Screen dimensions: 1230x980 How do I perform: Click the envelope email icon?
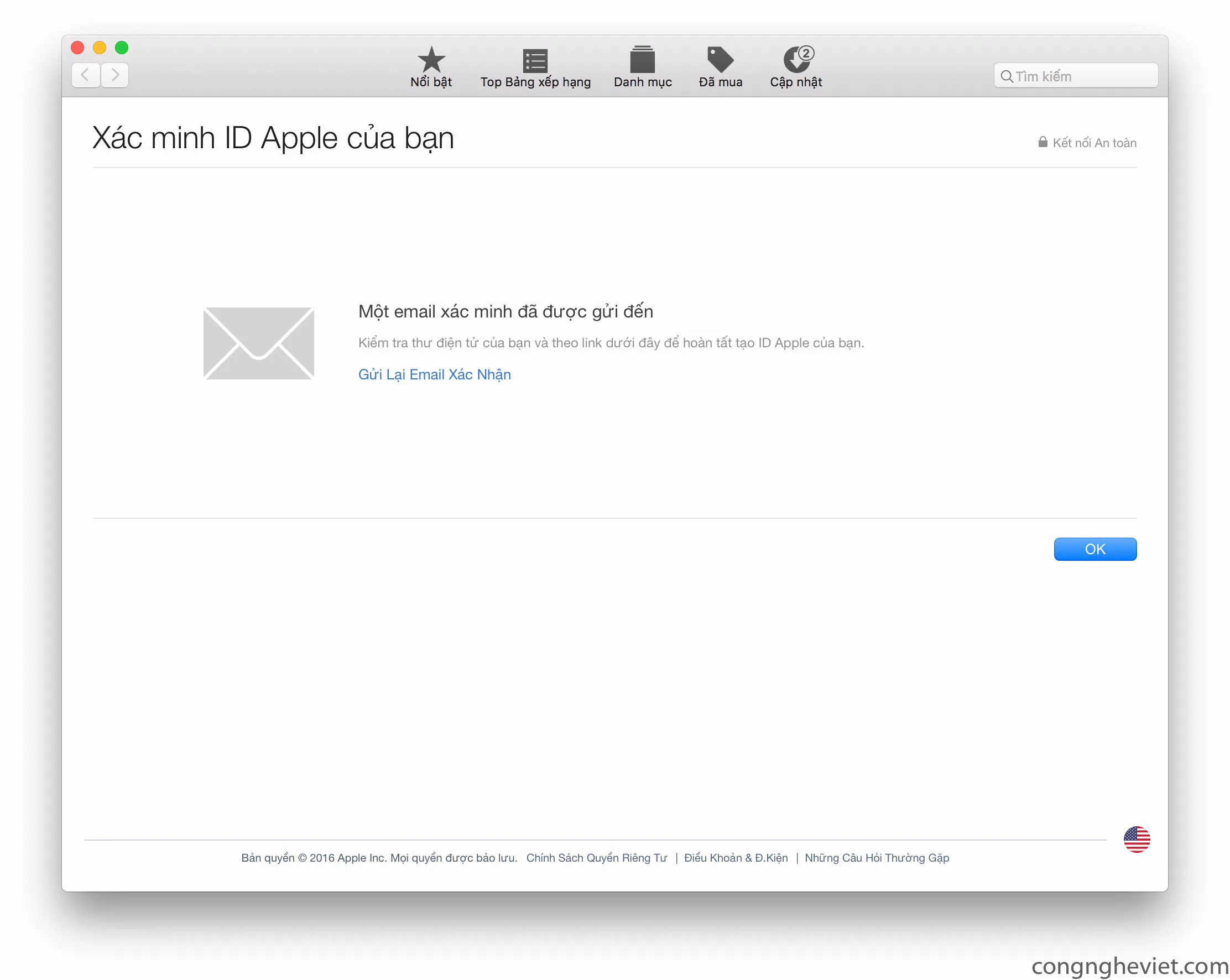click(x=258, y=343)
